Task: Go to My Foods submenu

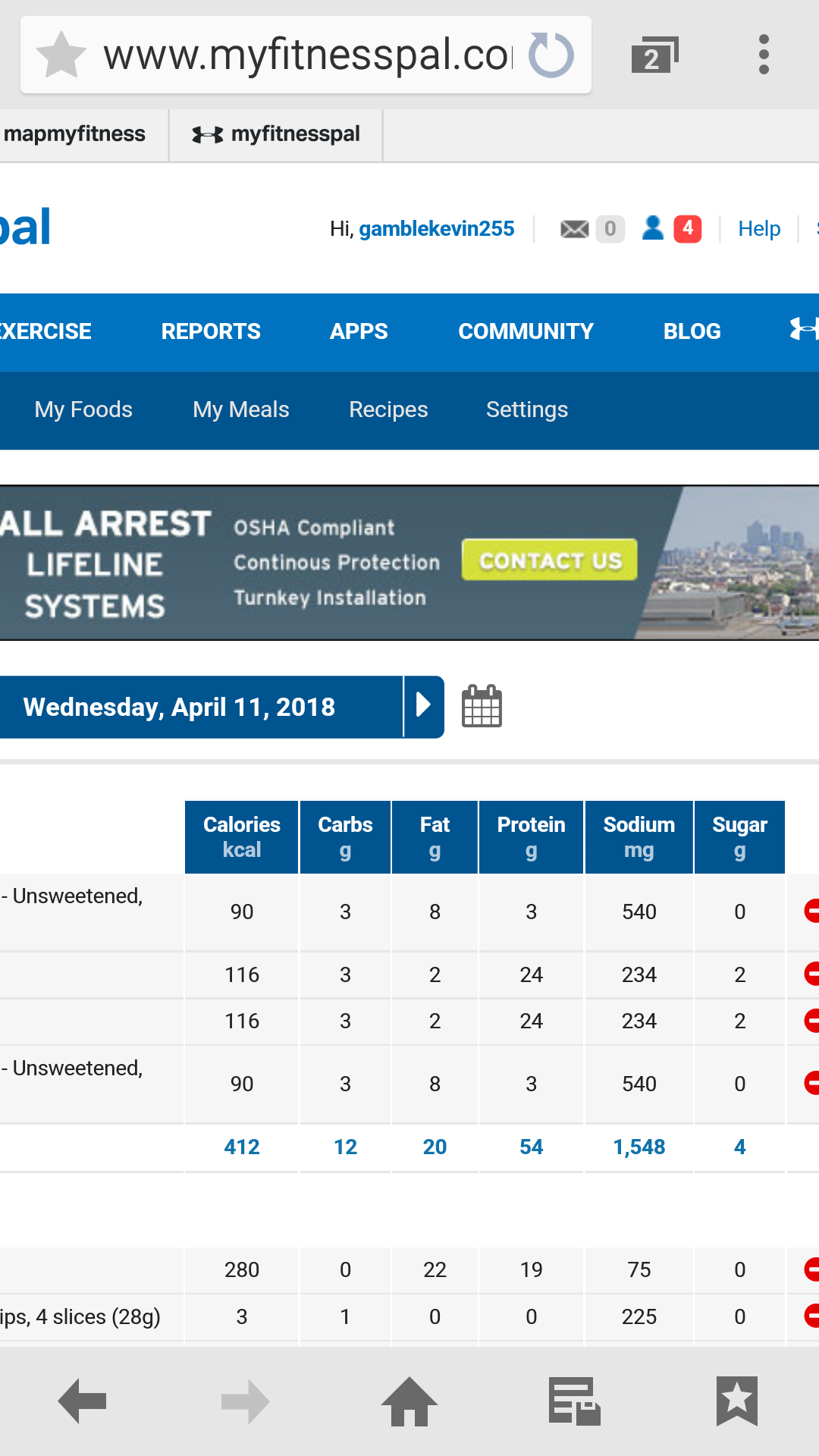Action: (x=83, y=409)
